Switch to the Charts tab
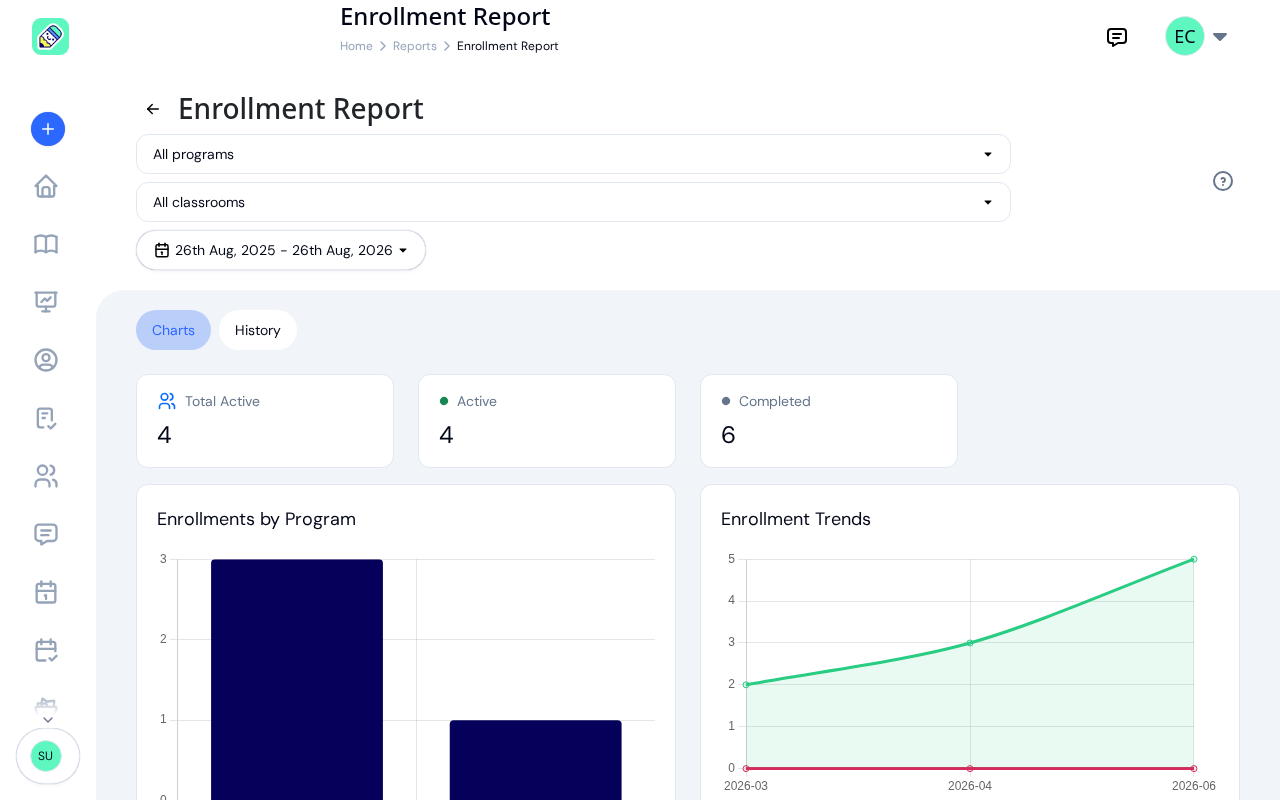 (x=173, y=330)
